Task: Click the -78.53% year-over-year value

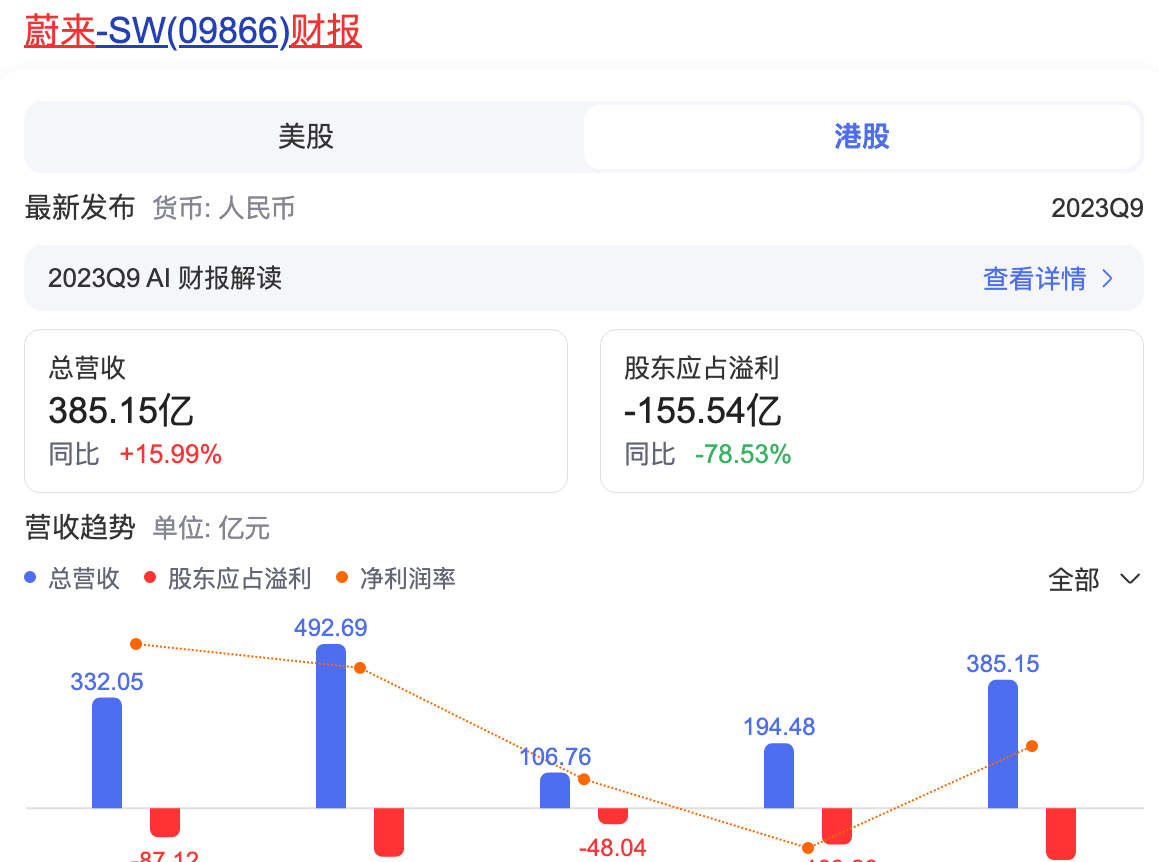Action: point(743,454)
